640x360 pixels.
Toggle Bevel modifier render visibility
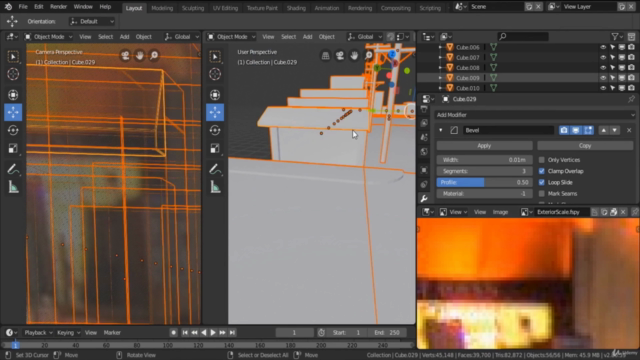564,130
